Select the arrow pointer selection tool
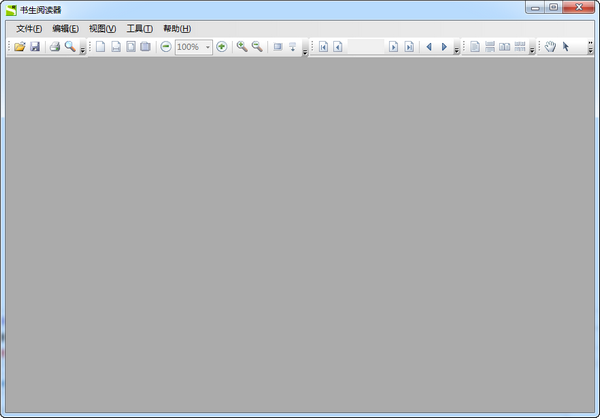Image resolution: width=600 pixels, height=418 pixels. coord(565,47)
